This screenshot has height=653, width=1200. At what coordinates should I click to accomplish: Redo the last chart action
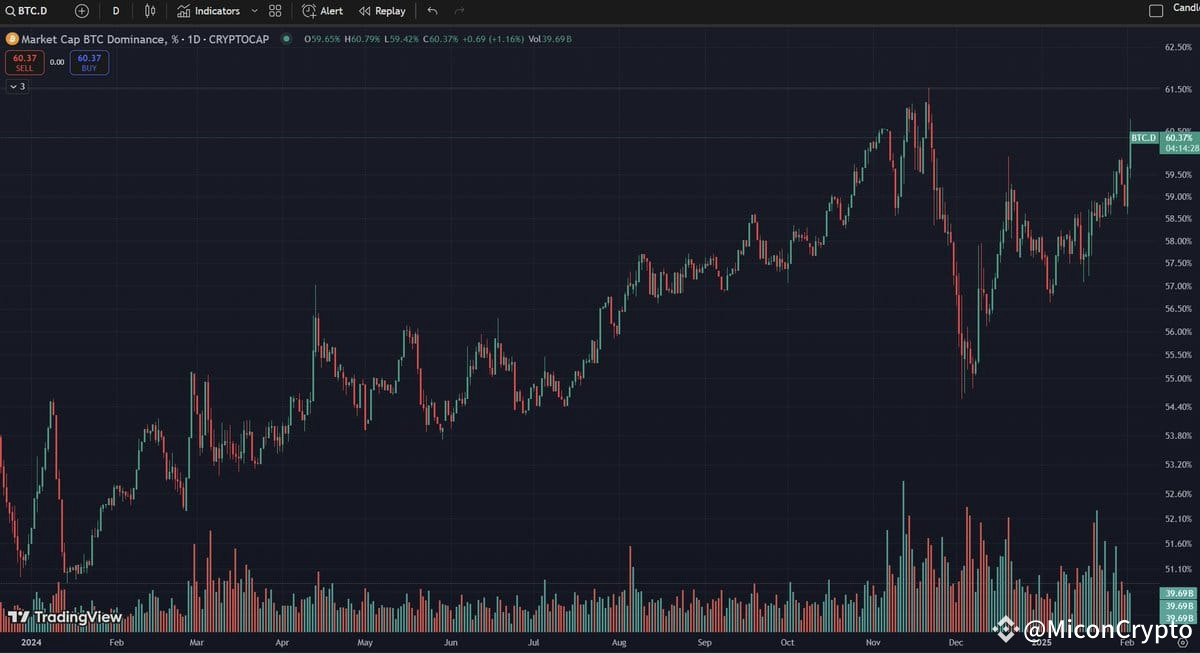coord(459,11)
